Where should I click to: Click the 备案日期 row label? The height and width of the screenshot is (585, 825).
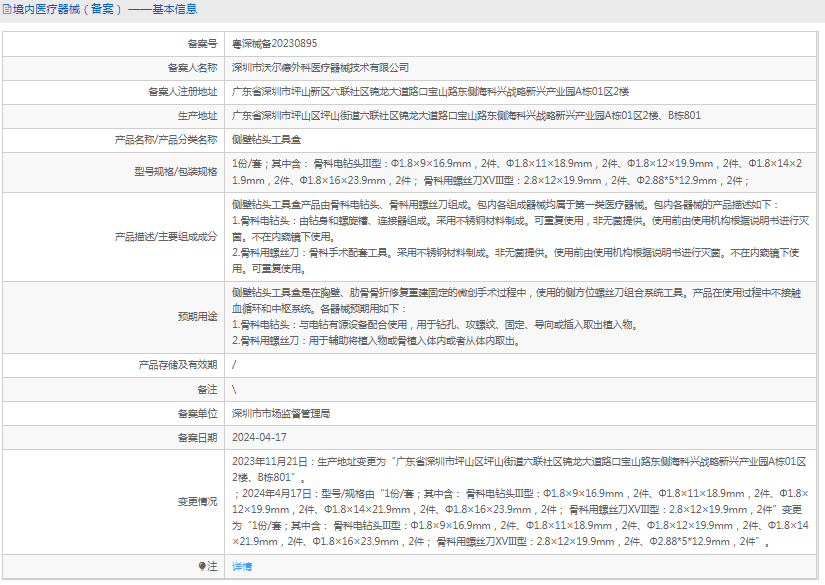click(197, 438)
